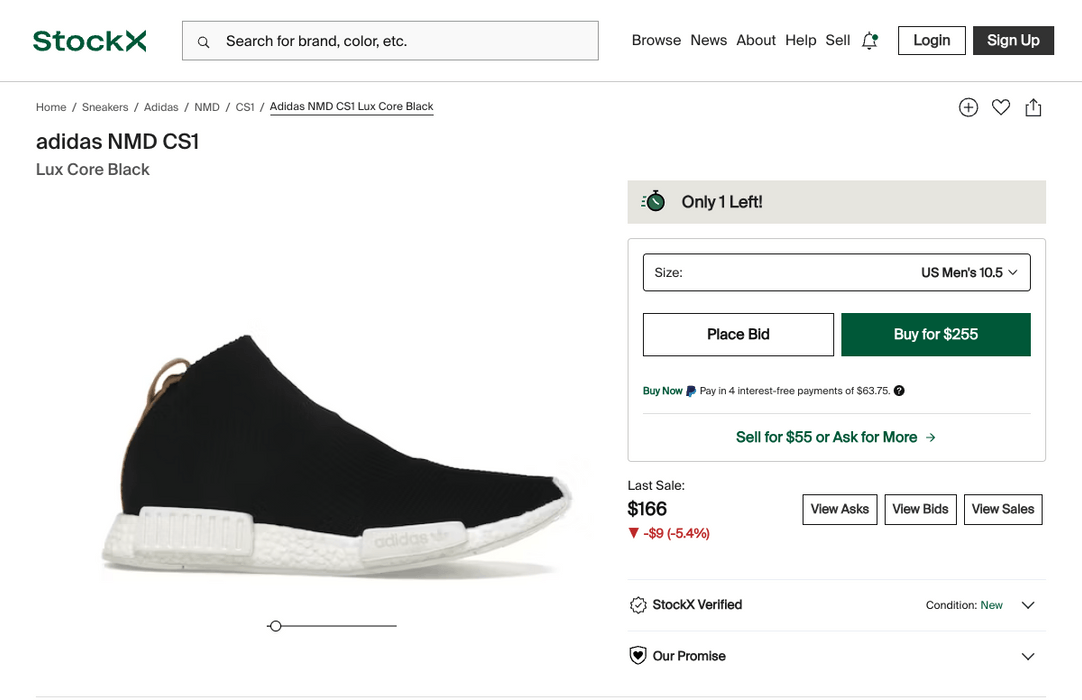Click the product image rotation slider handle
The width and height of the screenshot is (1082, 700).
275,626
